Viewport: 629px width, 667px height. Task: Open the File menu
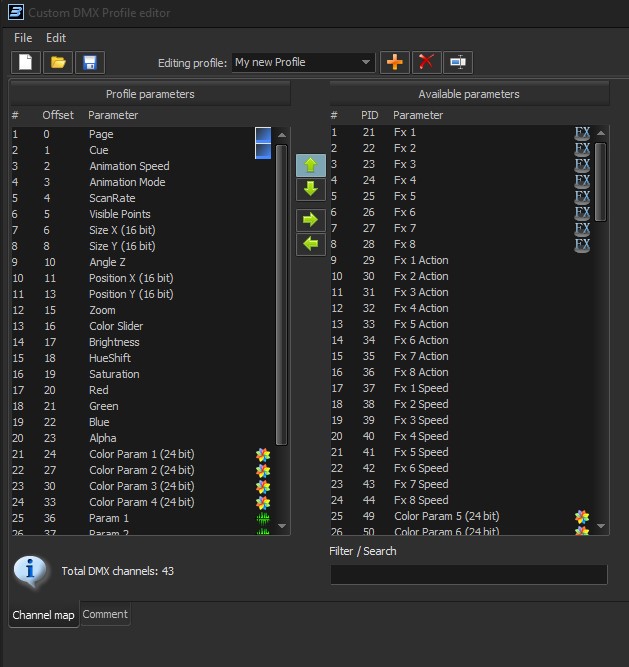pyautogui.click(x=23, y=38)
